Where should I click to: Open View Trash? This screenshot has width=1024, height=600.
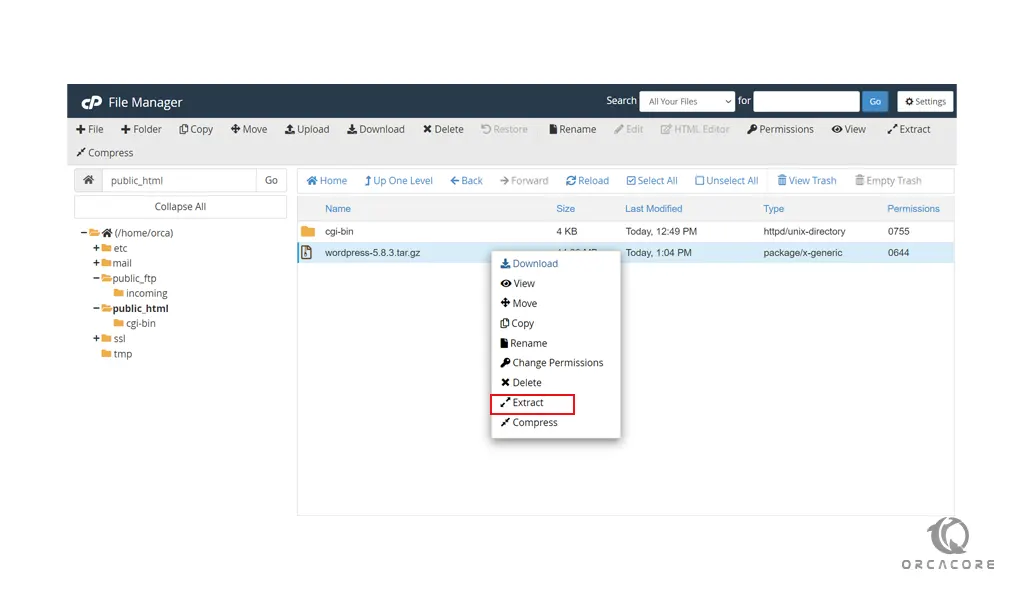click(807, 181)
